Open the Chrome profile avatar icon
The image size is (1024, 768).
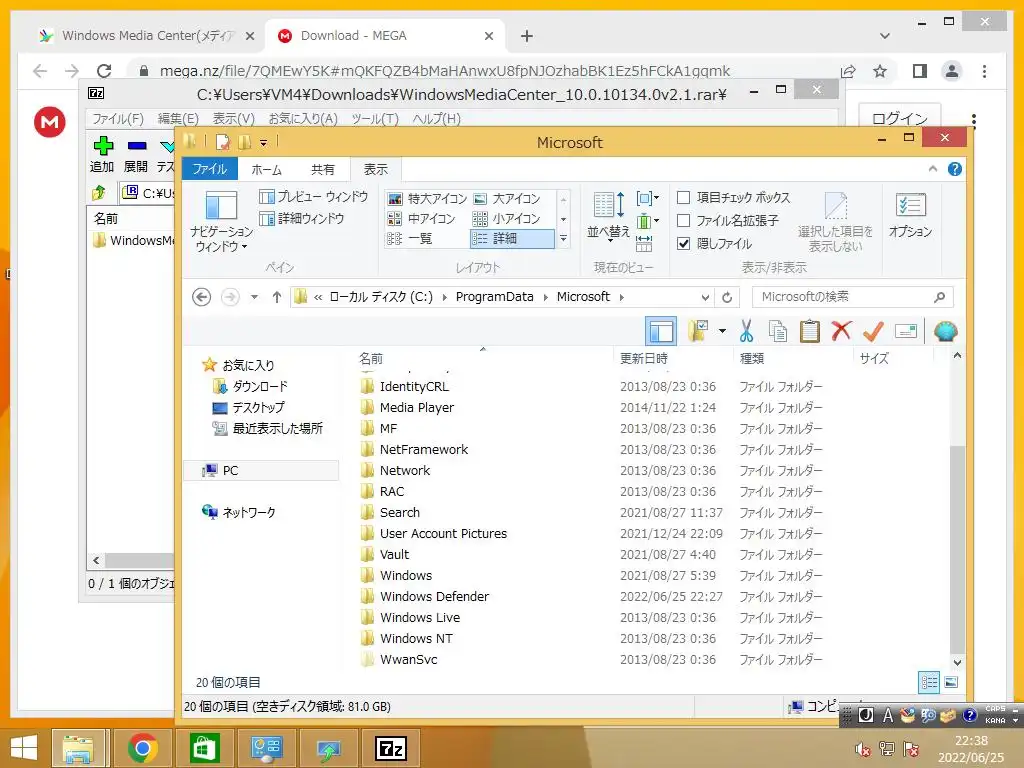click(x=952, y=71)
